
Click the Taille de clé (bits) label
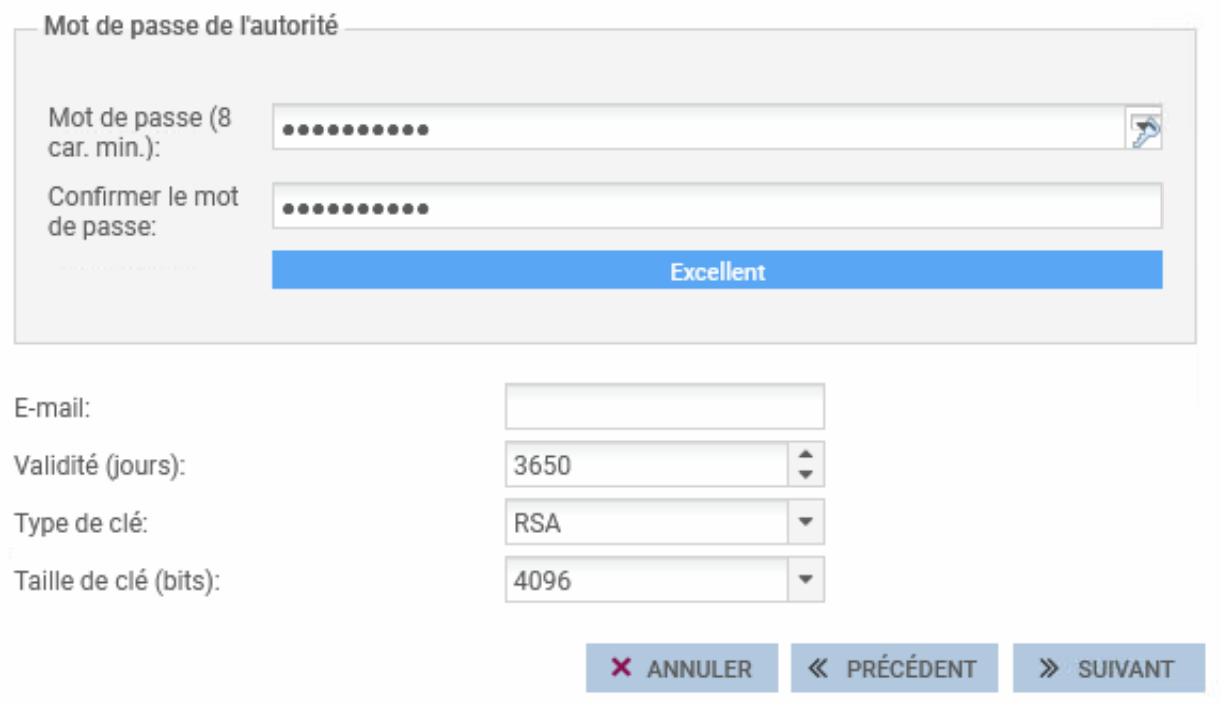[117, 579]
